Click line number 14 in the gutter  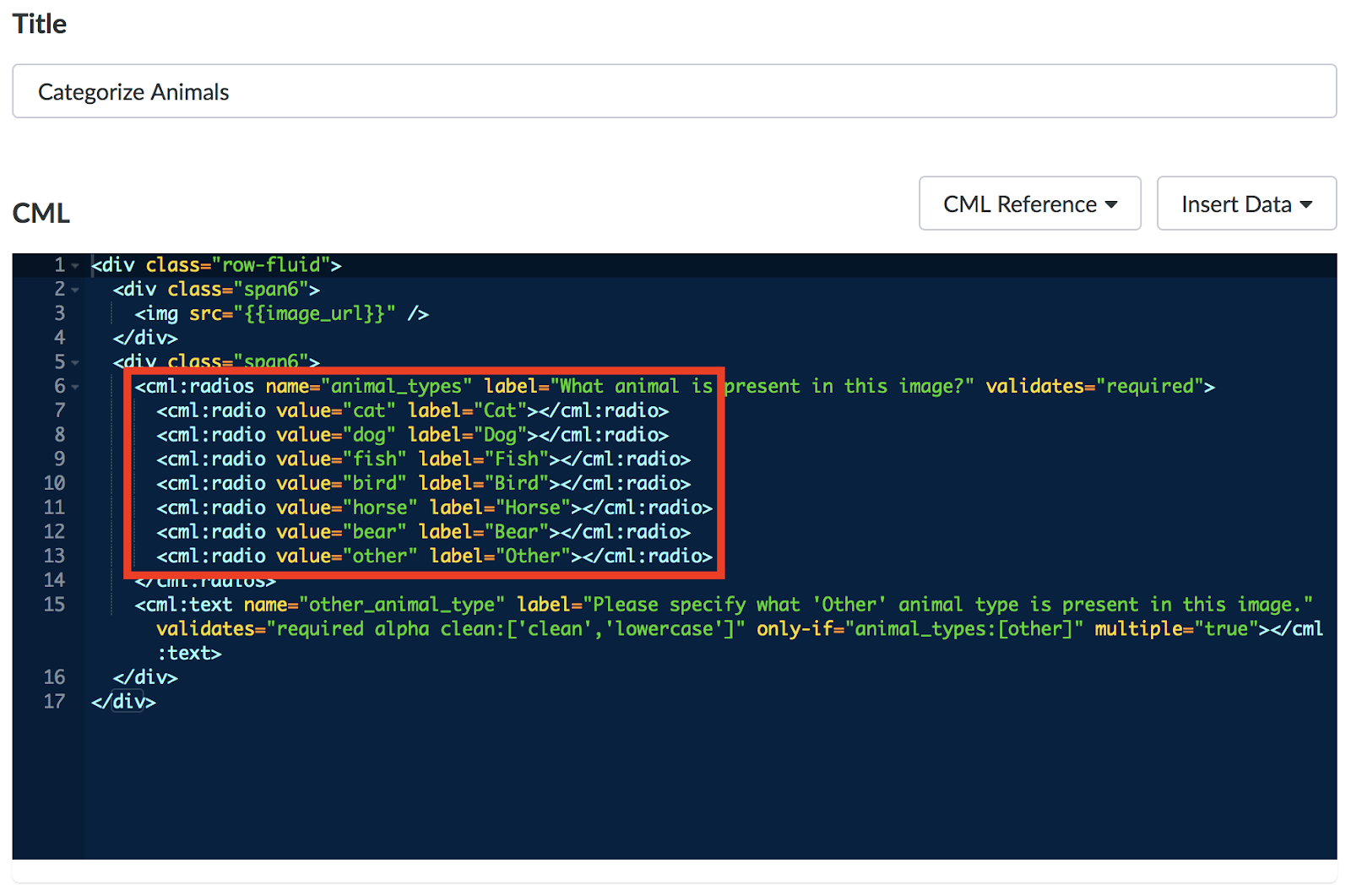coord(54,580)
